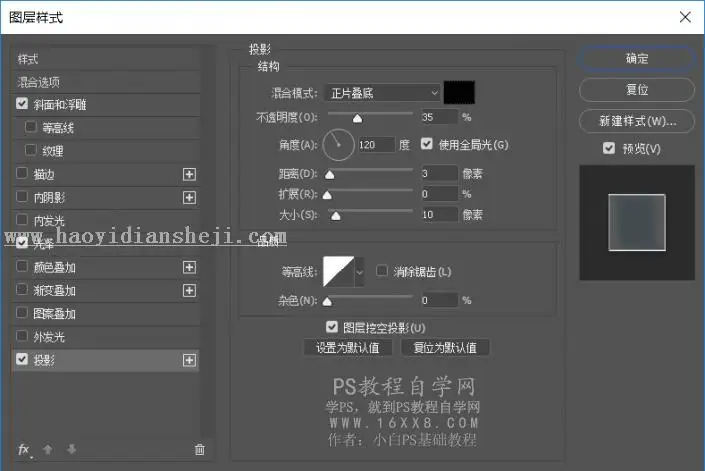Viewport: 705px width, 471px height.
Task: Click the 距离 value field 3
Action: coord(439,173)
